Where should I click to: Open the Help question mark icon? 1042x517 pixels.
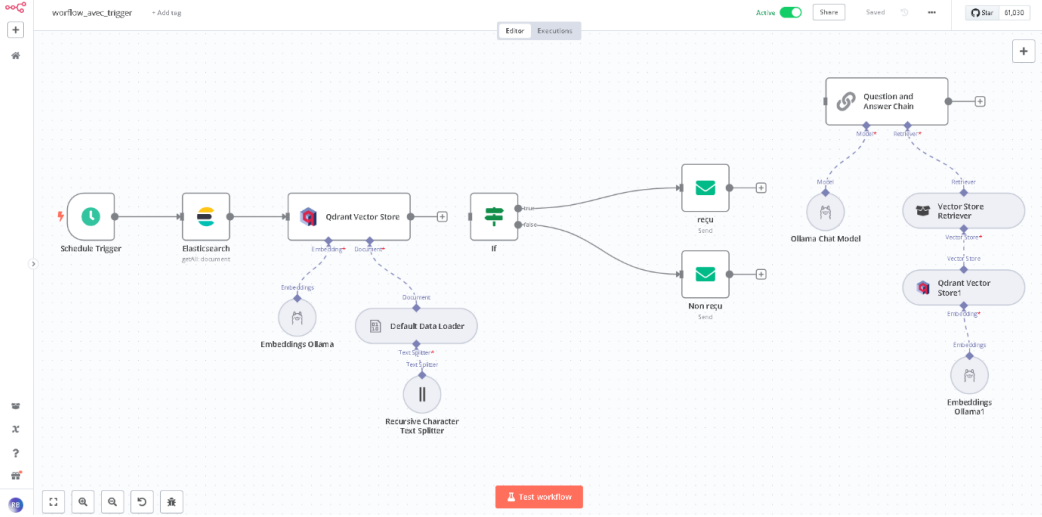(16, 453)
